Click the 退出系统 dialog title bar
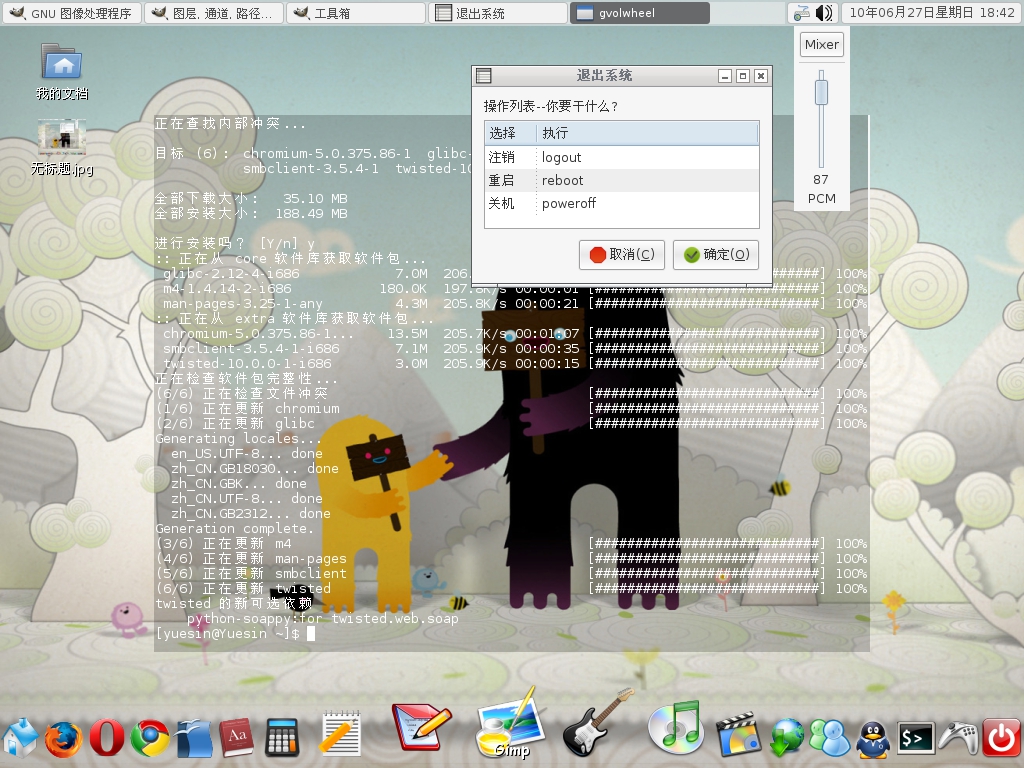 click(604, 76)
